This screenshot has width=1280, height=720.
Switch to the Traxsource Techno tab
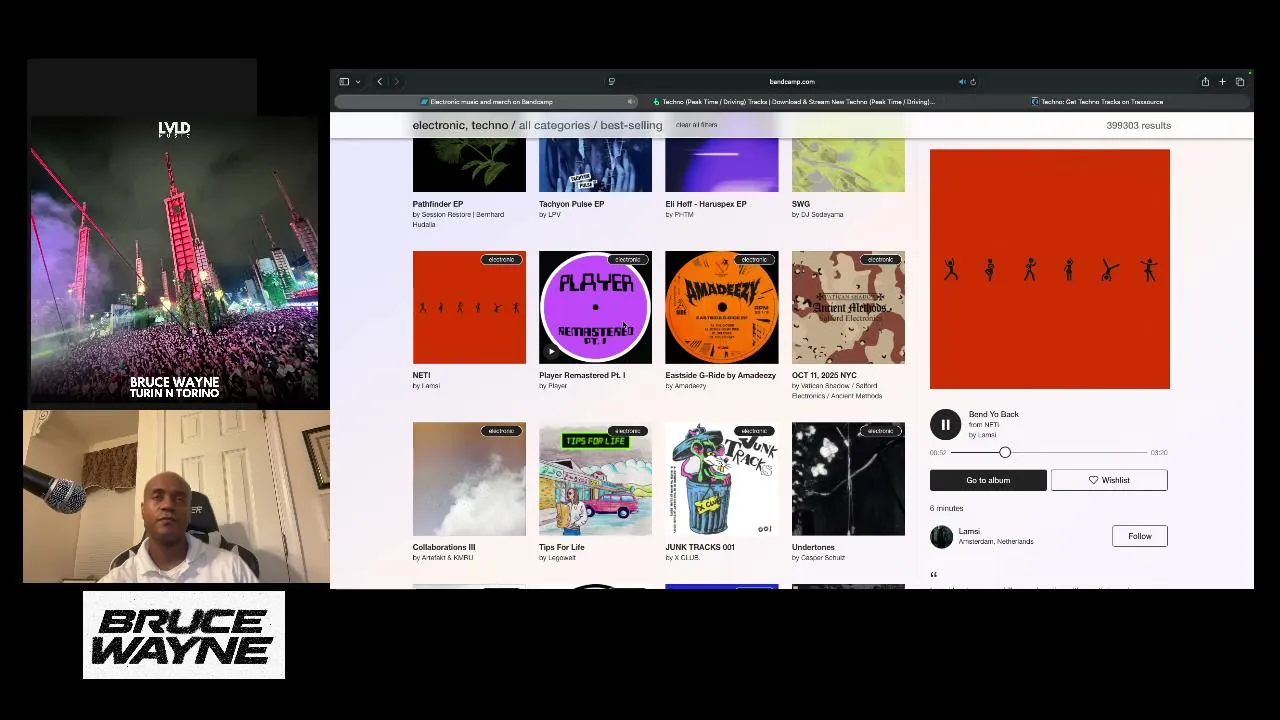(x=1098, y=102)
